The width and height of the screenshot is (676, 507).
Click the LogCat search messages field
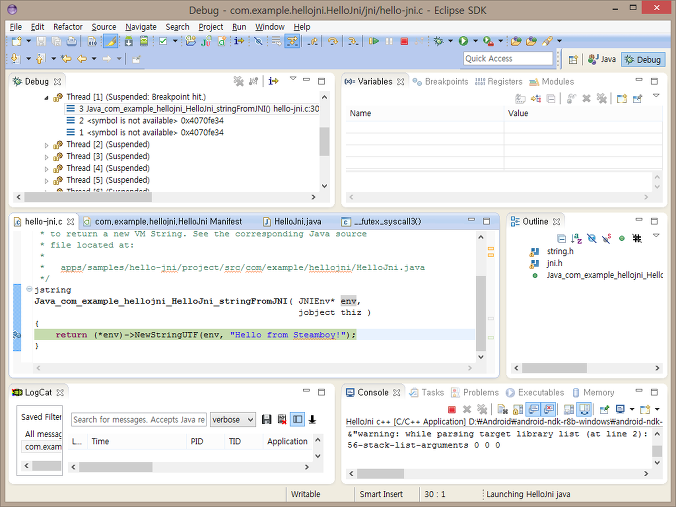(139, 419)
